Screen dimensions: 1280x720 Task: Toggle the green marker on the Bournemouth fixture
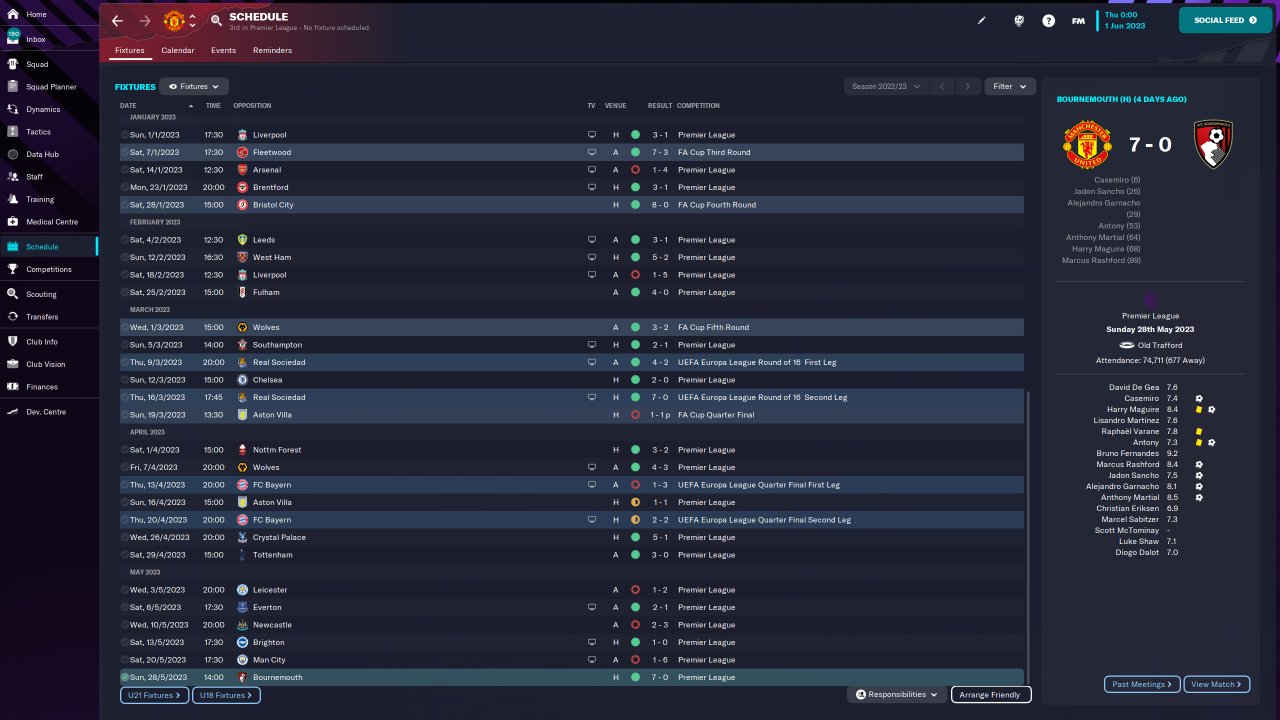pos(125,677)
